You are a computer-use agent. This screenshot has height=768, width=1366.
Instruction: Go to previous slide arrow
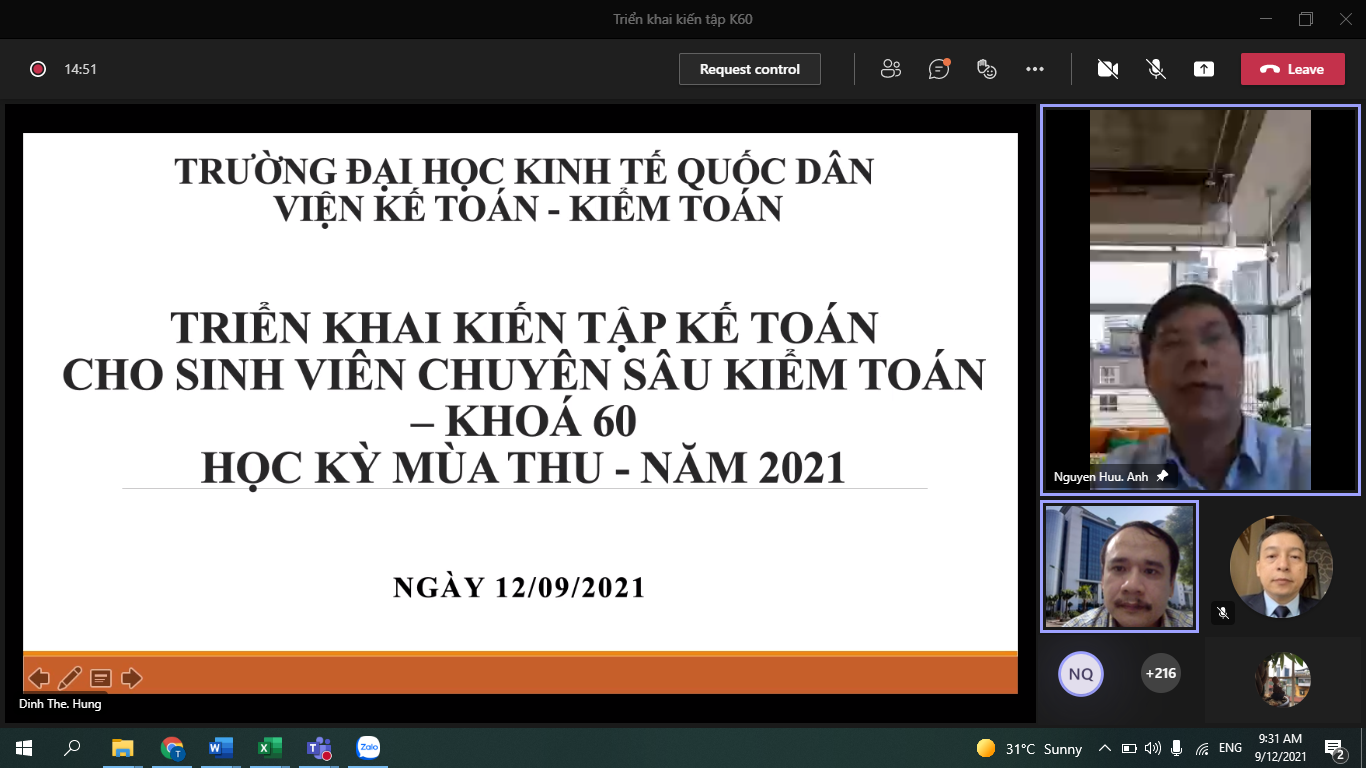click(x=38, y=678)
